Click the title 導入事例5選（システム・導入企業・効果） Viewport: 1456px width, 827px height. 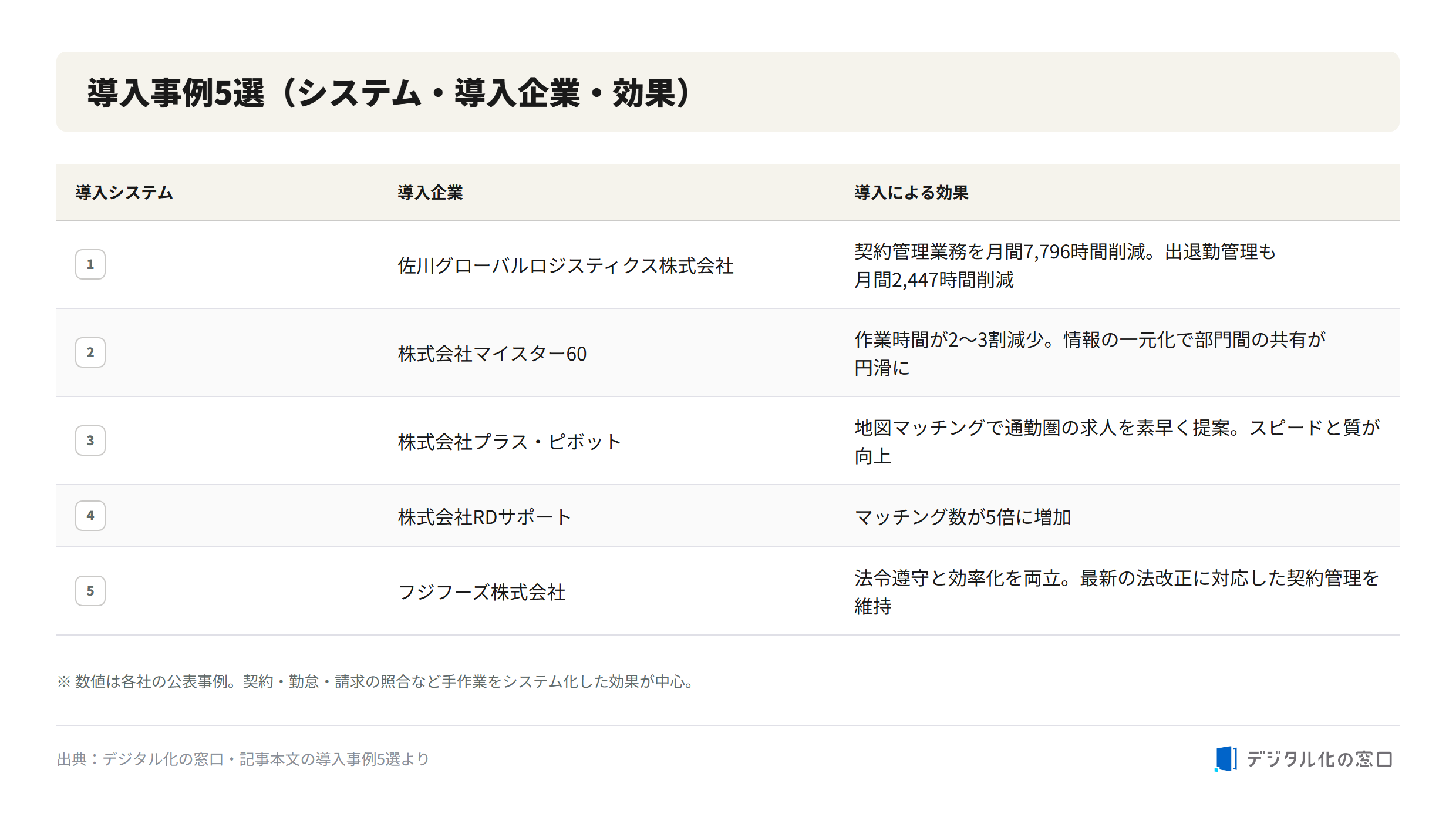389,92
